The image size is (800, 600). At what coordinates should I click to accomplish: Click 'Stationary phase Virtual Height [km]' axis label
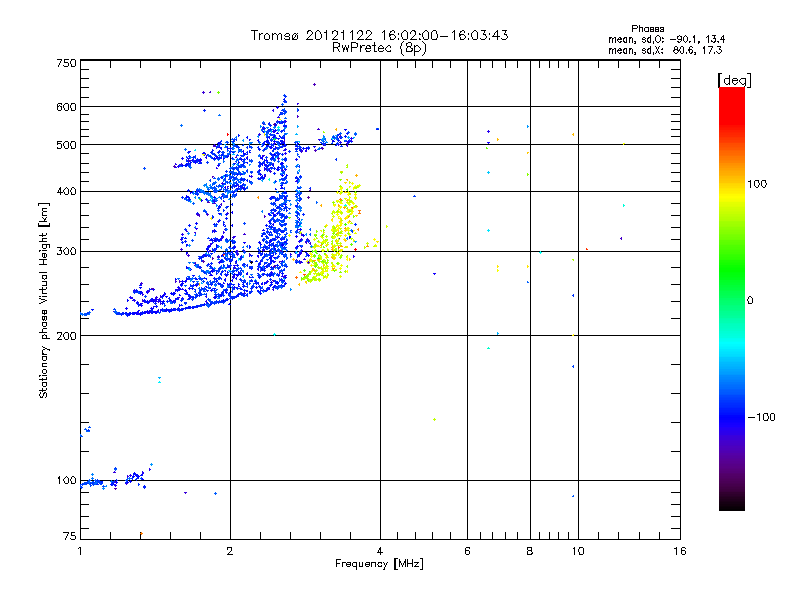(43, 300)
